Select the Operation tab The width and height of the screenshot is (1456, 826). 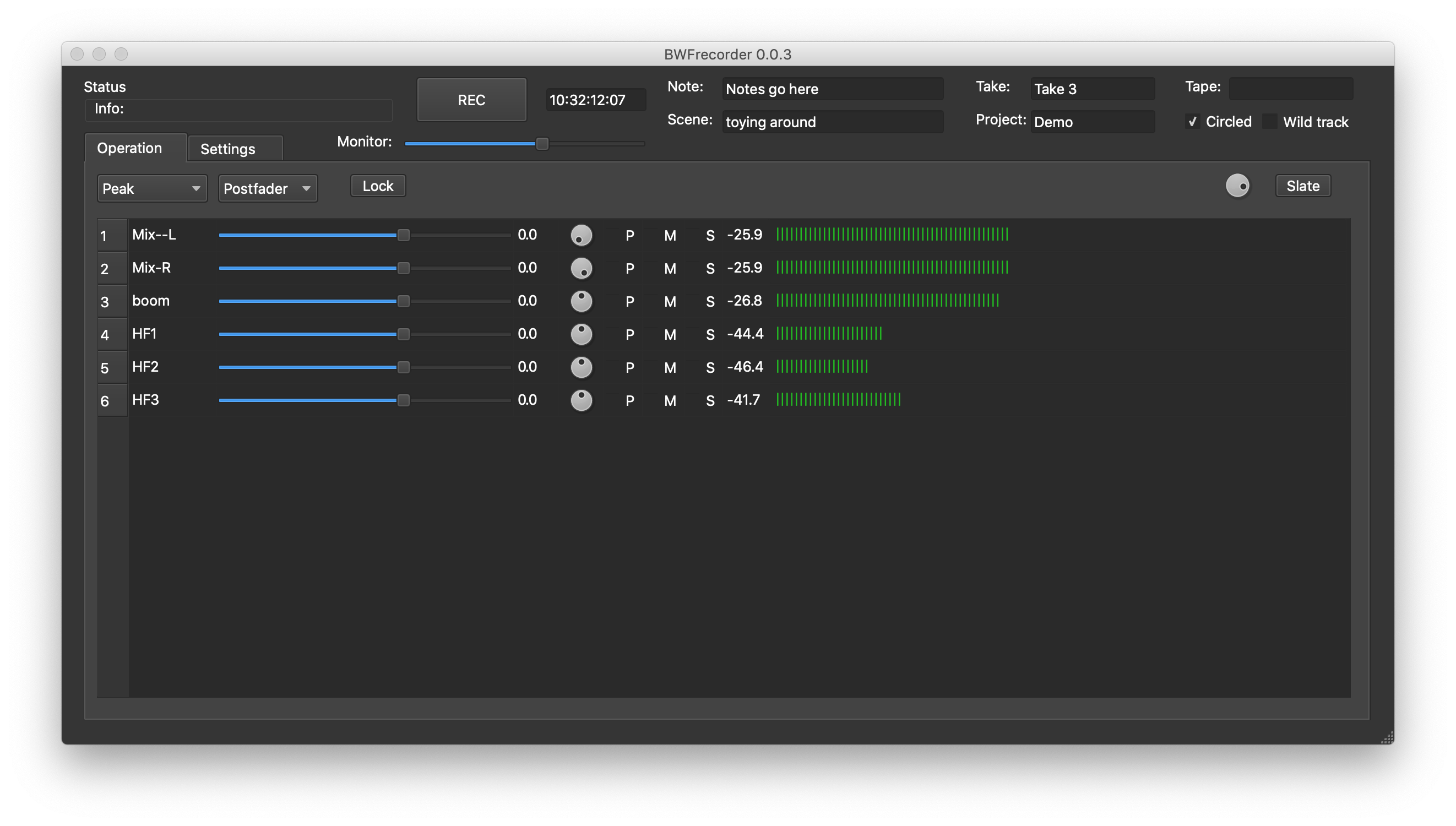(x=135, y=148)
